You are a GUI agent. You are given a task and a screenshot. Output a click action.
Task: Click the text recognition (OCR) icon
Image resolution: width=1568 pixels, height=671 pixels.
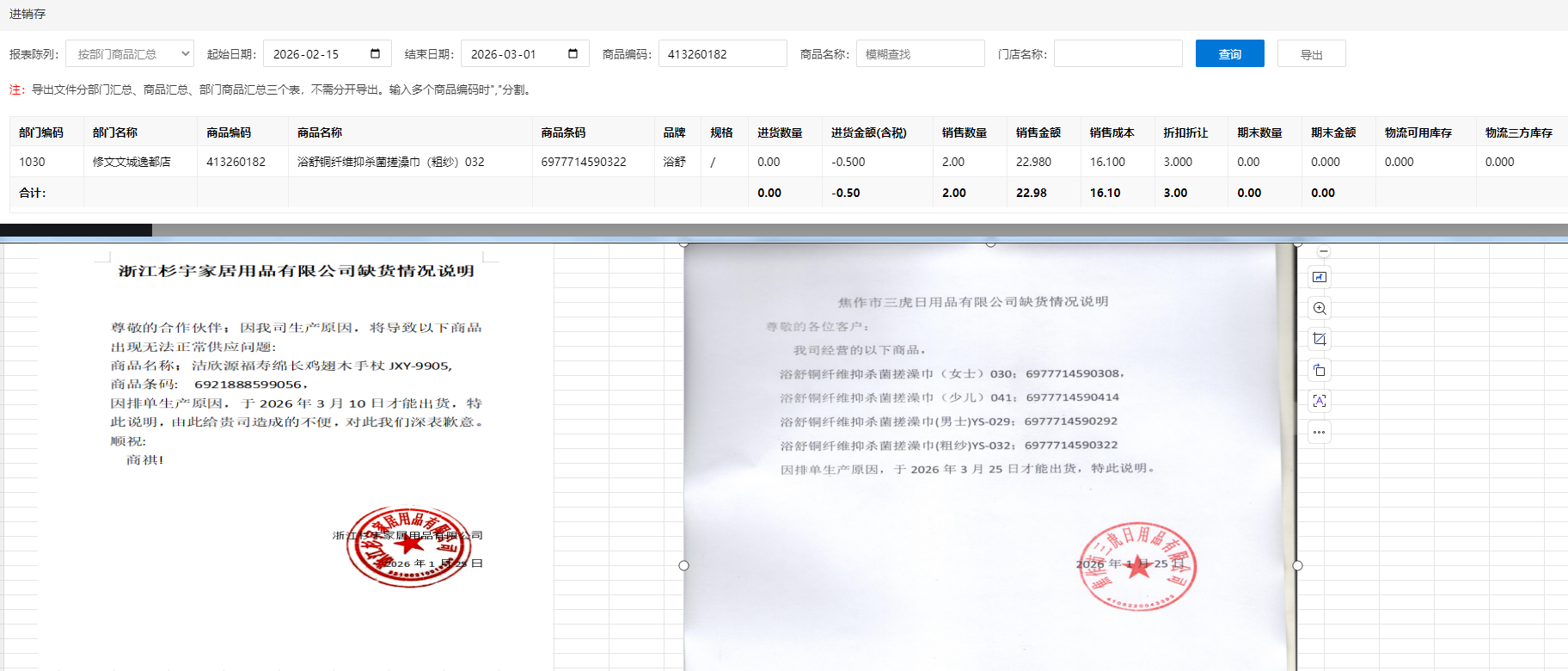click(1320, 401)
